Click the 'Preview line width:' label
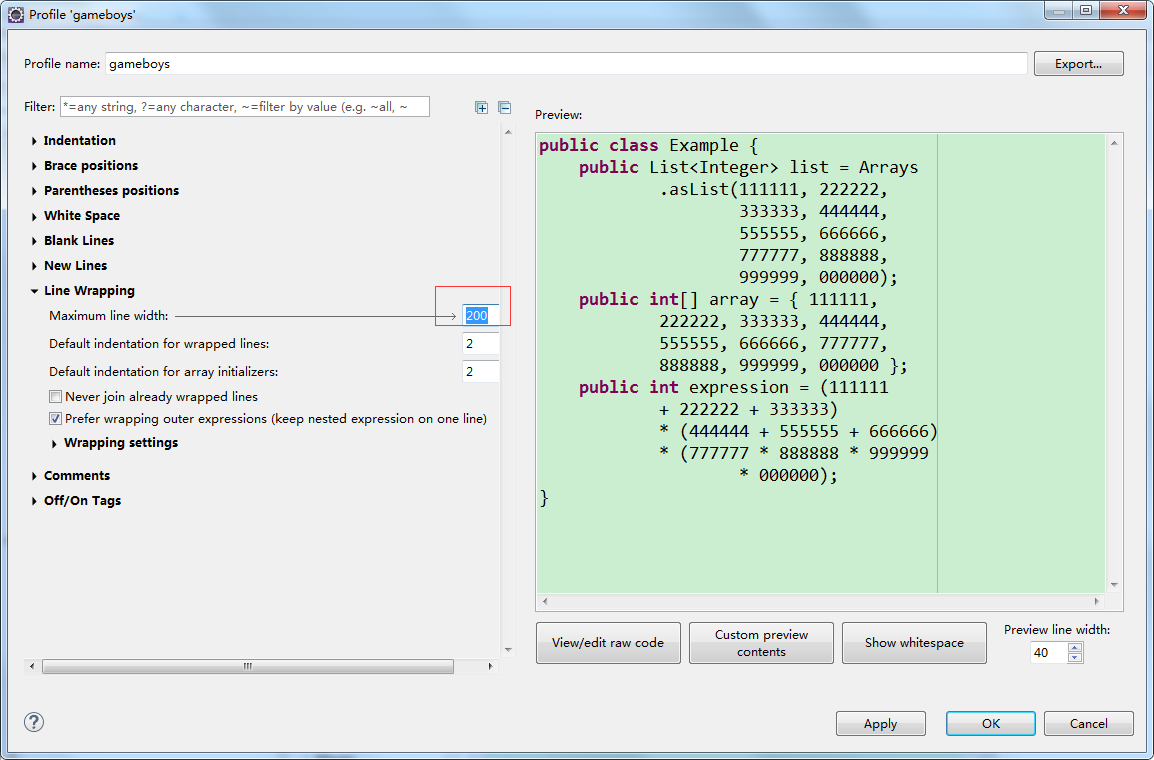This screenshot has width=1154, height=760. tap(1057, 630)
